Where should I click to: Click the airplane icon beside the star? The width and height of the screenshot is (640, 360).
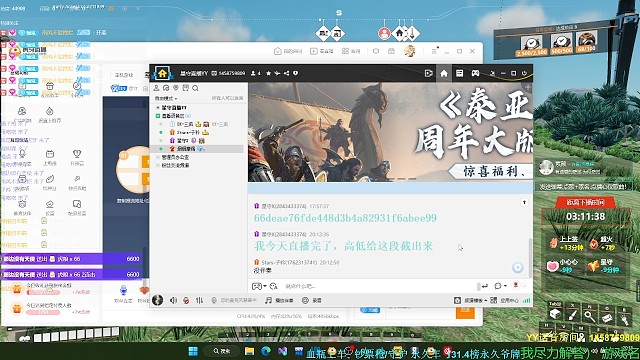click(x=277, y=73)
